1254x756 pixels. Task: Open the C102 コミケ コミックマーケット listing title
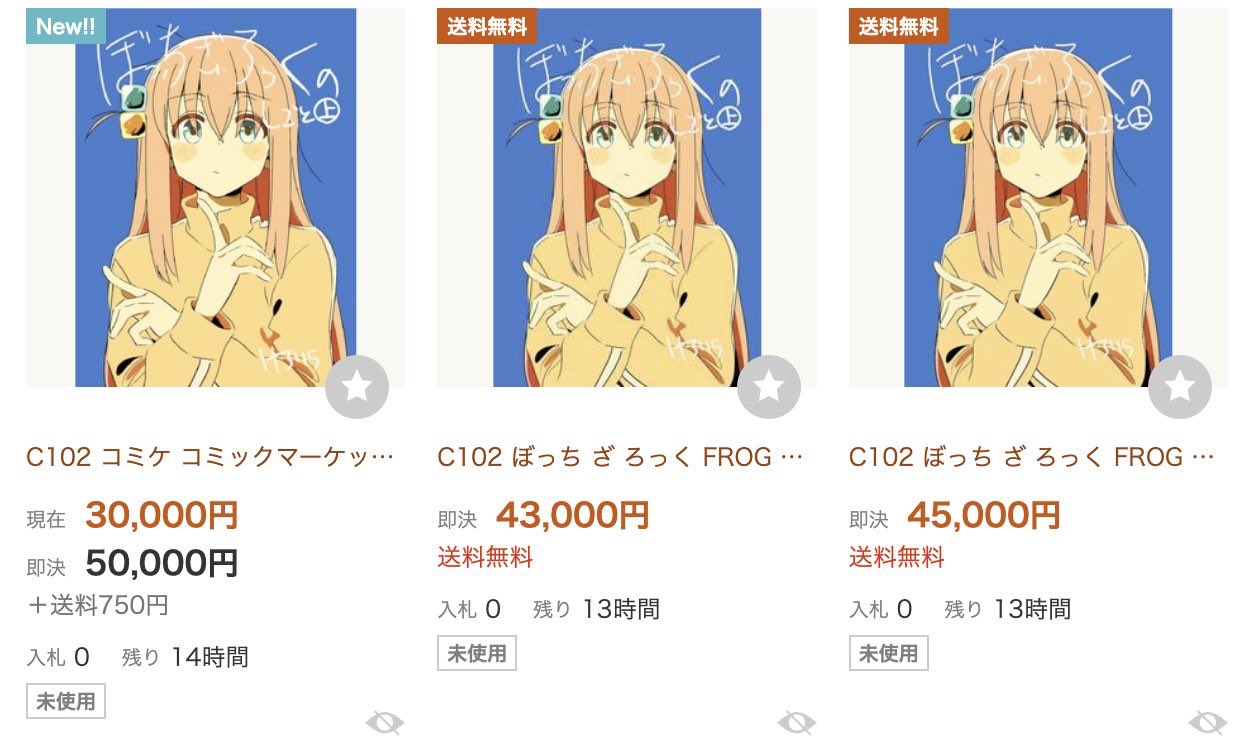tap(210, 457)
